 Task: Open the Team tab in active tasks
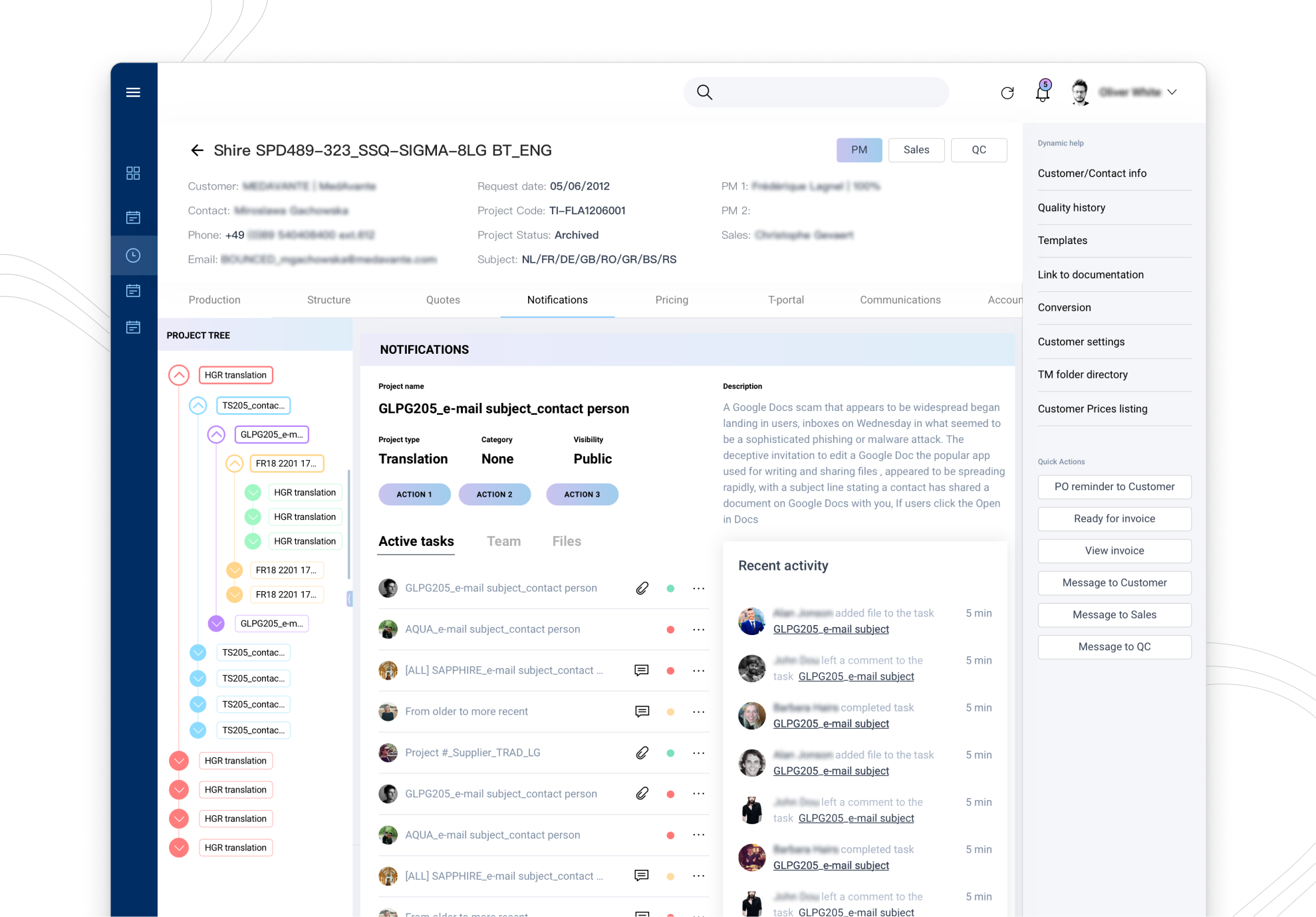click(503, 541)
